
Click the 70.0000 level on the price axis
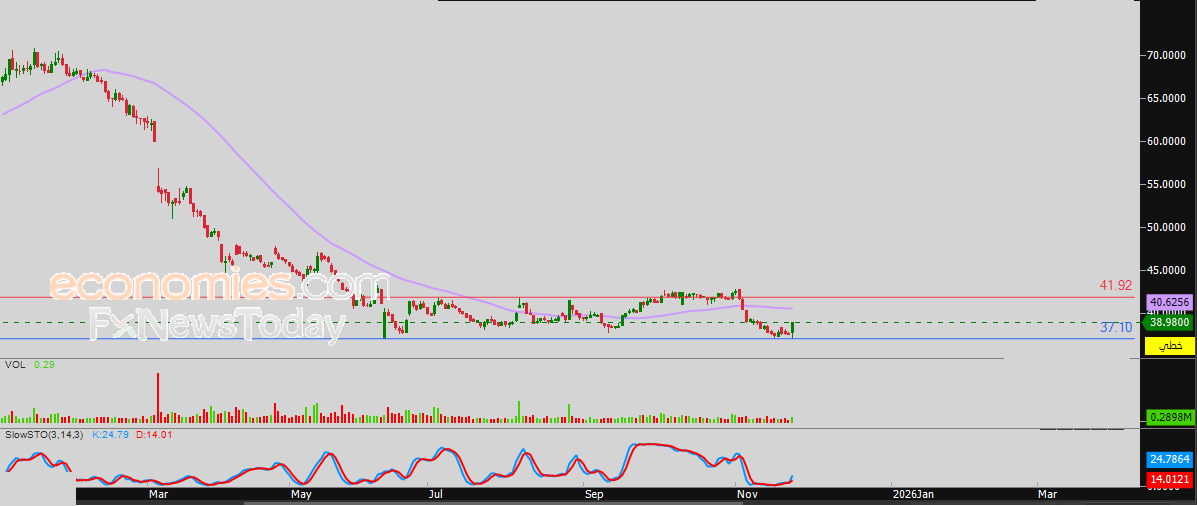(x=1166, y=55)
